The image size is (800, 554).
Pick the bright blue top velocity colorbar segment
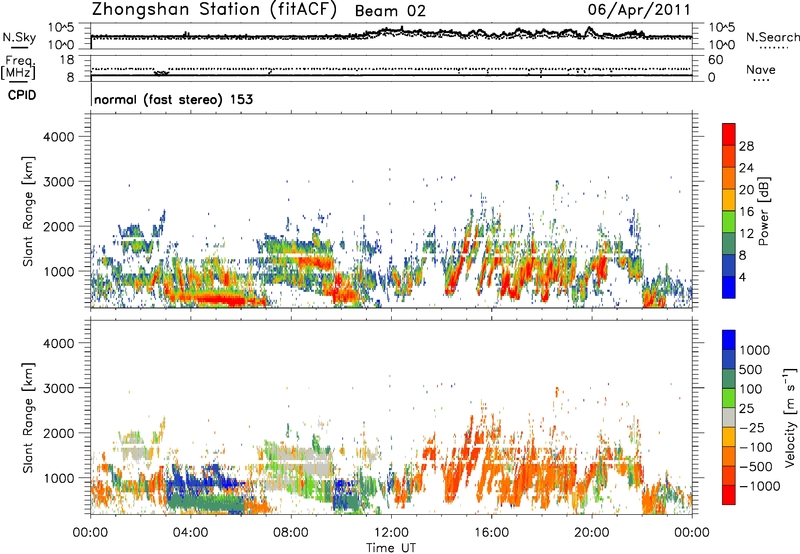tap(729, 340)
